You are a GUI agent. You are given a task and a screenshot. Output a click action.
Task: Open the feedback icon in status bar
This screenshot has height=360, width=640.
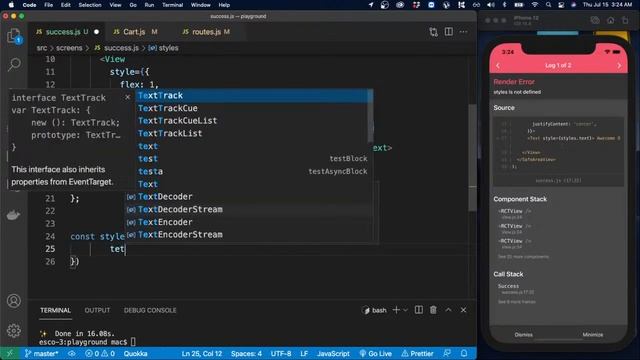(x=447, y=353)
